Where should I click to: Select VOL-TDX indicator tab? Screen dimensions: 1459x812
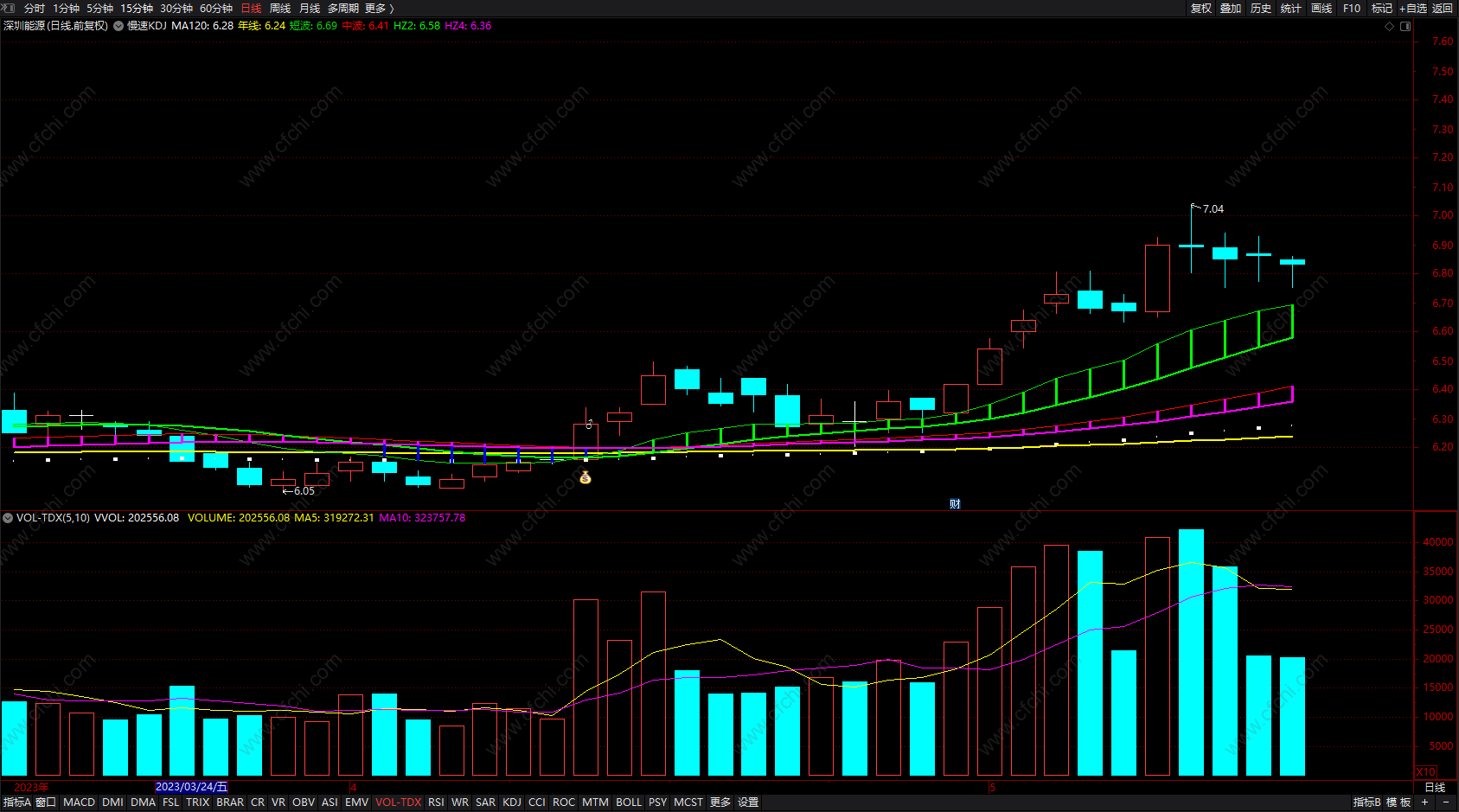click(399, 802)
